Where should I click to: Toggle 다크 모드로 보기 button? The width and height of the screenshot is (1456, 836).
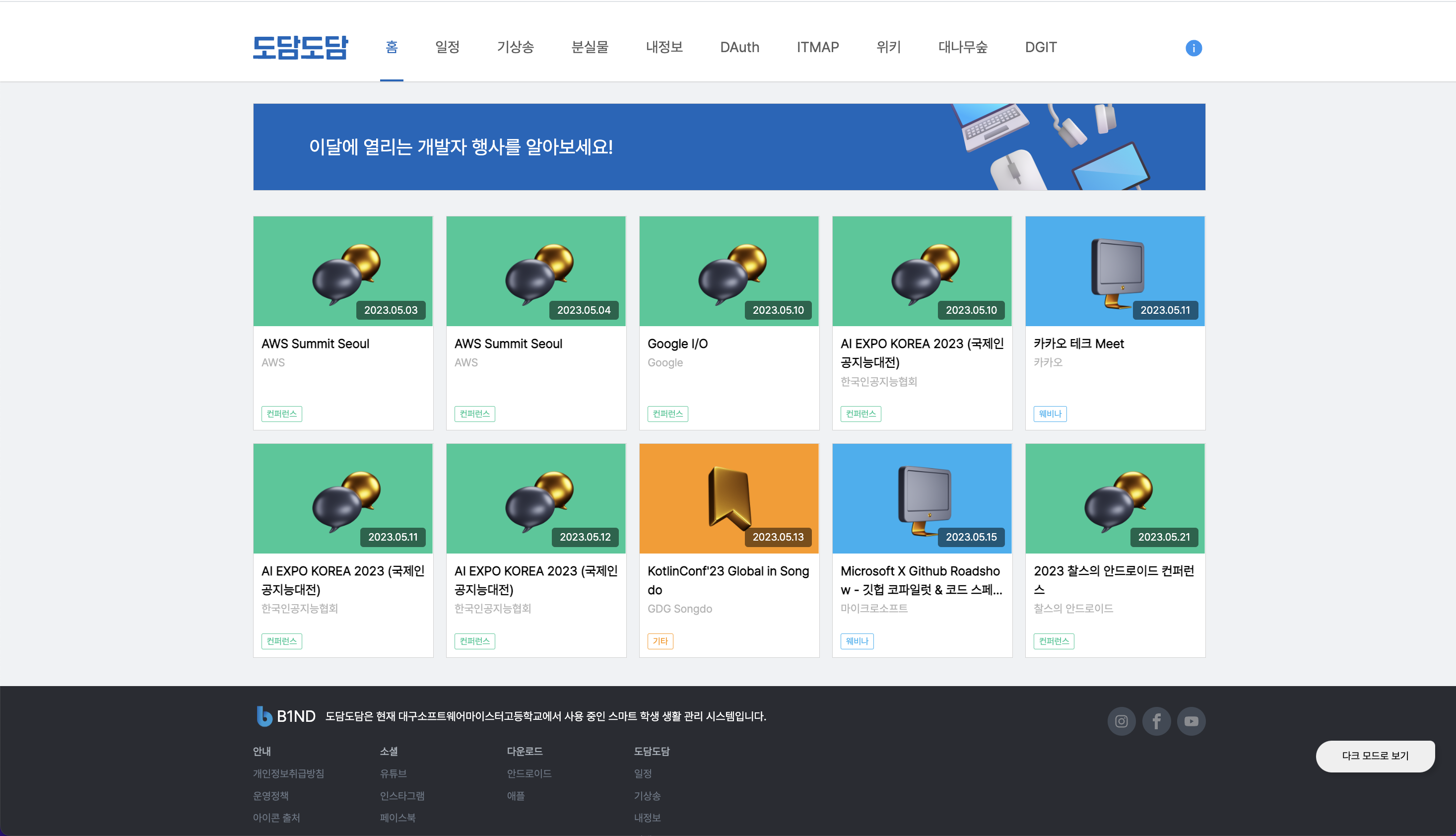[x=1375, y=756]
